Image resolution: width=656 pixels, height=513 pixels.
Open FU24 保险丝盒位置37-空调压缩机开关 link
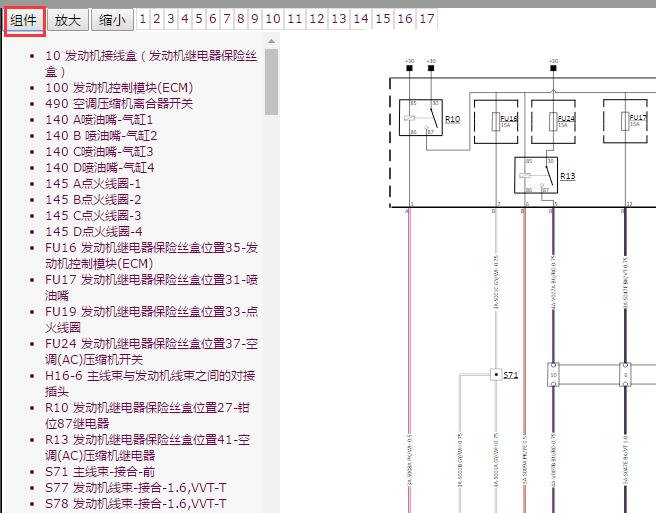pyautogui.click(x=151, y=351)
